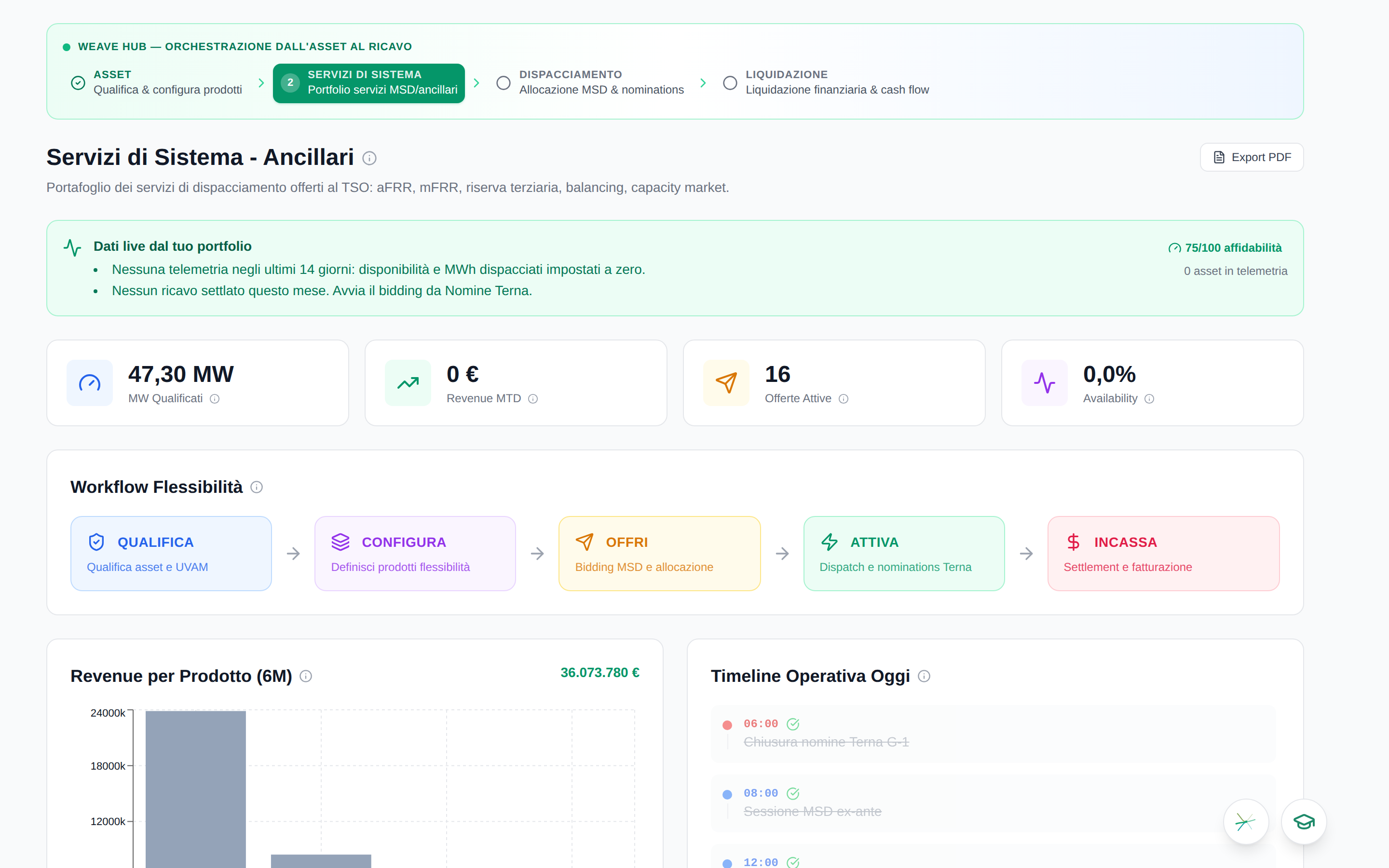Click the check icon next to 06:00
This screenshot has width=1389, height=868.
coord(793,724)
